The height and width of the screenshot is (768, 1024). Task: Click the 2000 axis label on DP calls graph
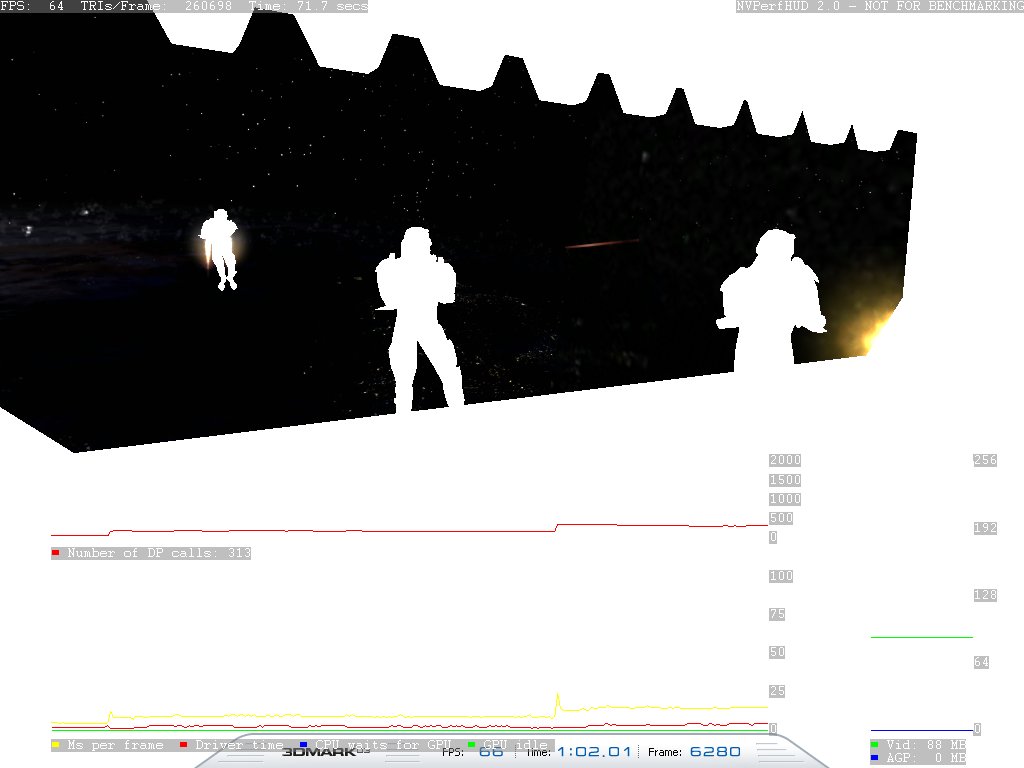click(x=785, y=460)
